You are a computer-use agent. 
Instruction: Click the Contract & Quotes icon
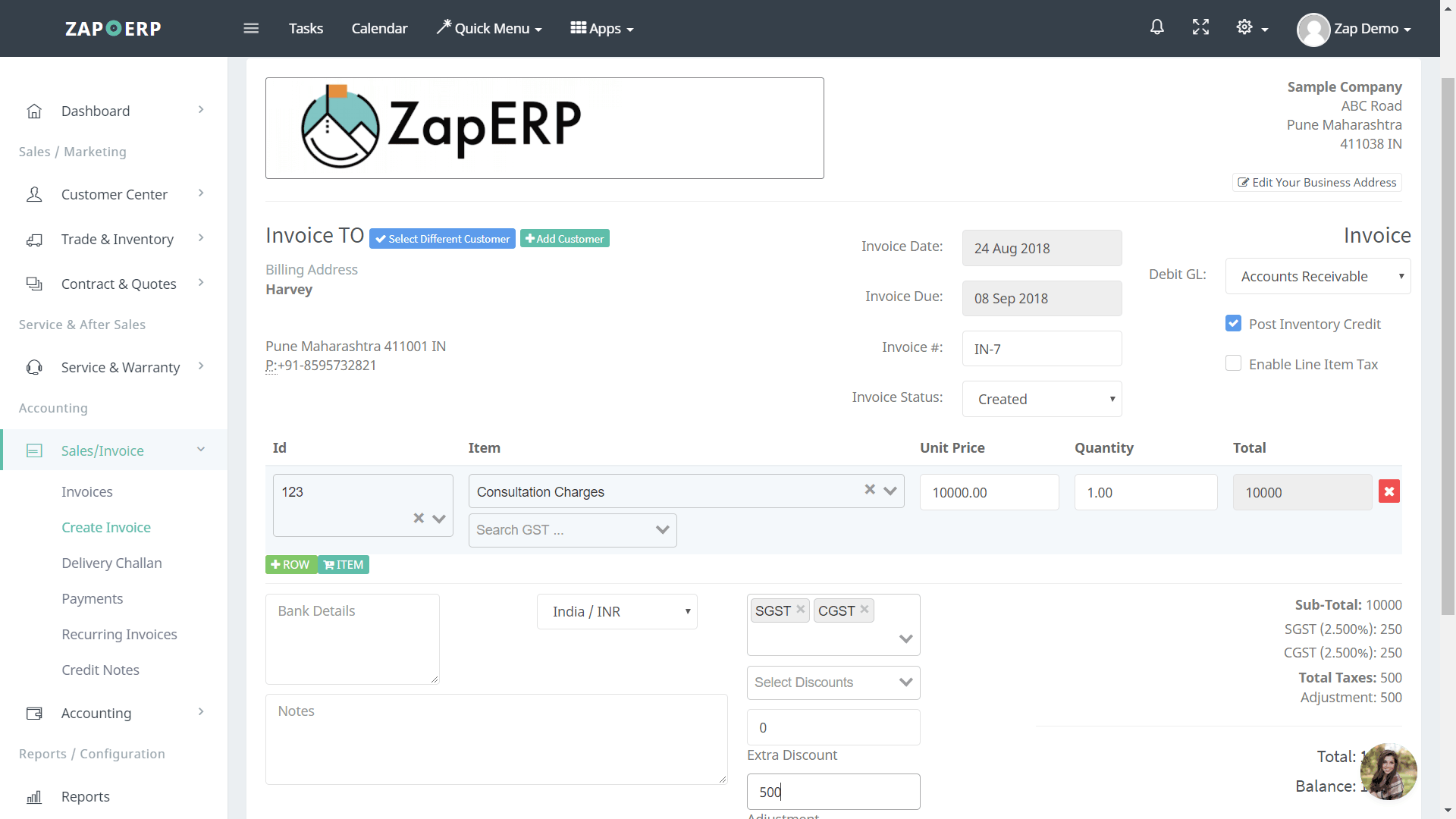pos(34,284)
